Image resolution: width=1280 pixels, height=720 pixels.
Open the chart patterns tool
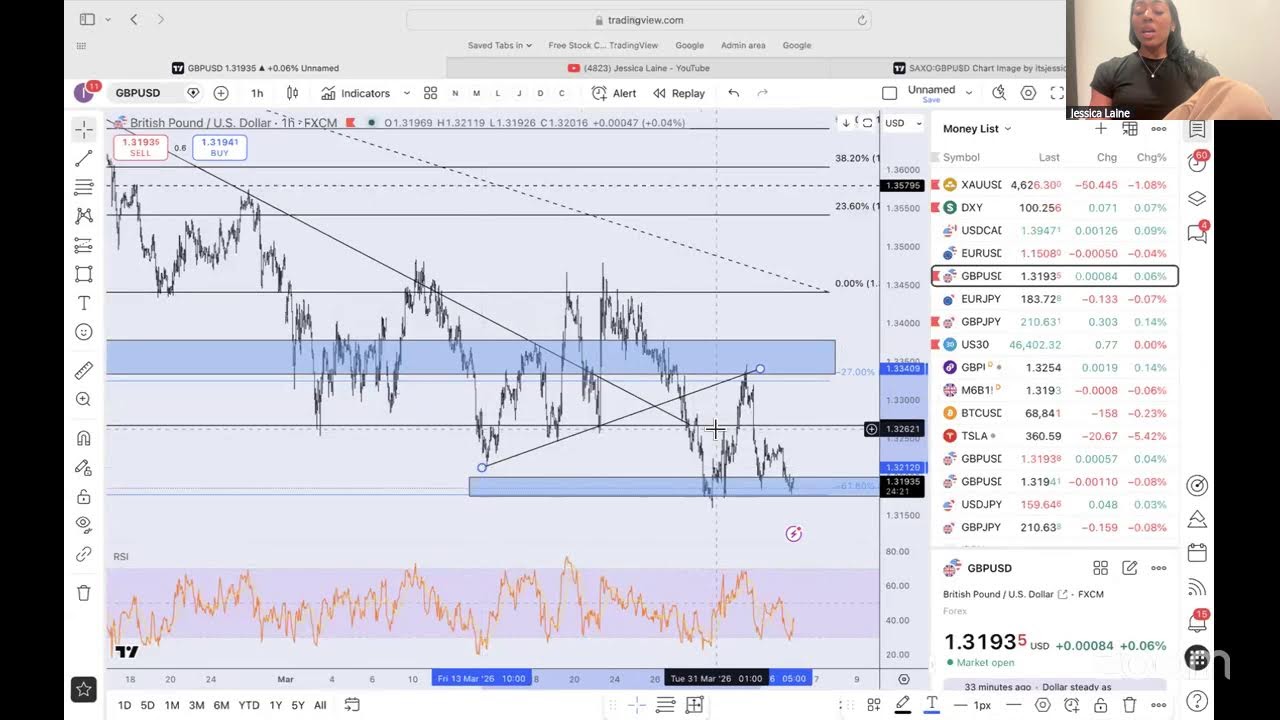click(84, 216)
